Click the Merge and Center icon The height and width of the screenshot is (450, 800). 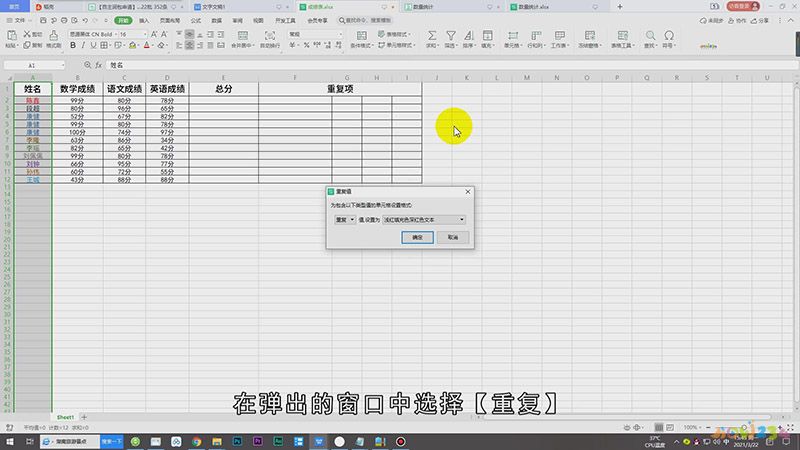243,36
